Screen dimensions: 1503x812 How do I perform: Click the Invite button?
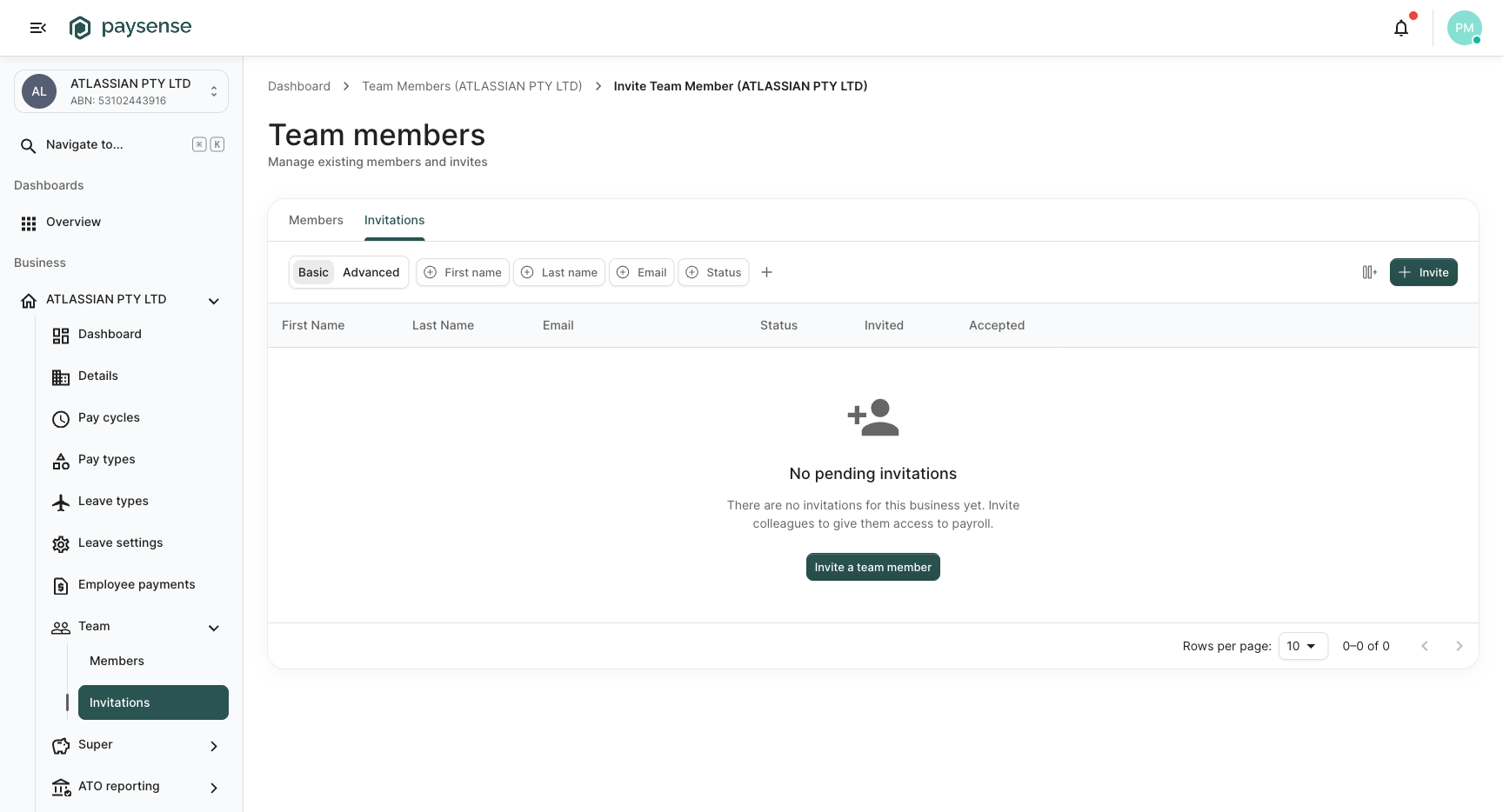pos(1423,272)
